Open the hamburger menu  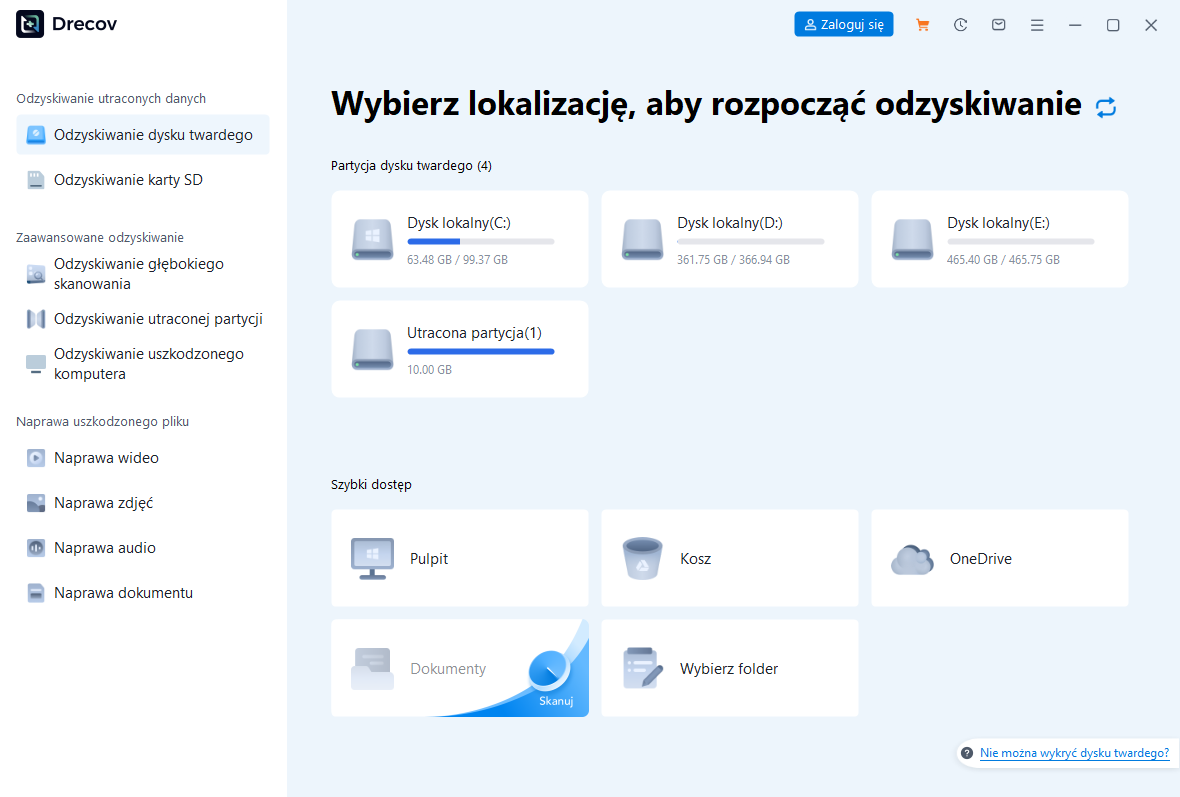[1037, 24]
